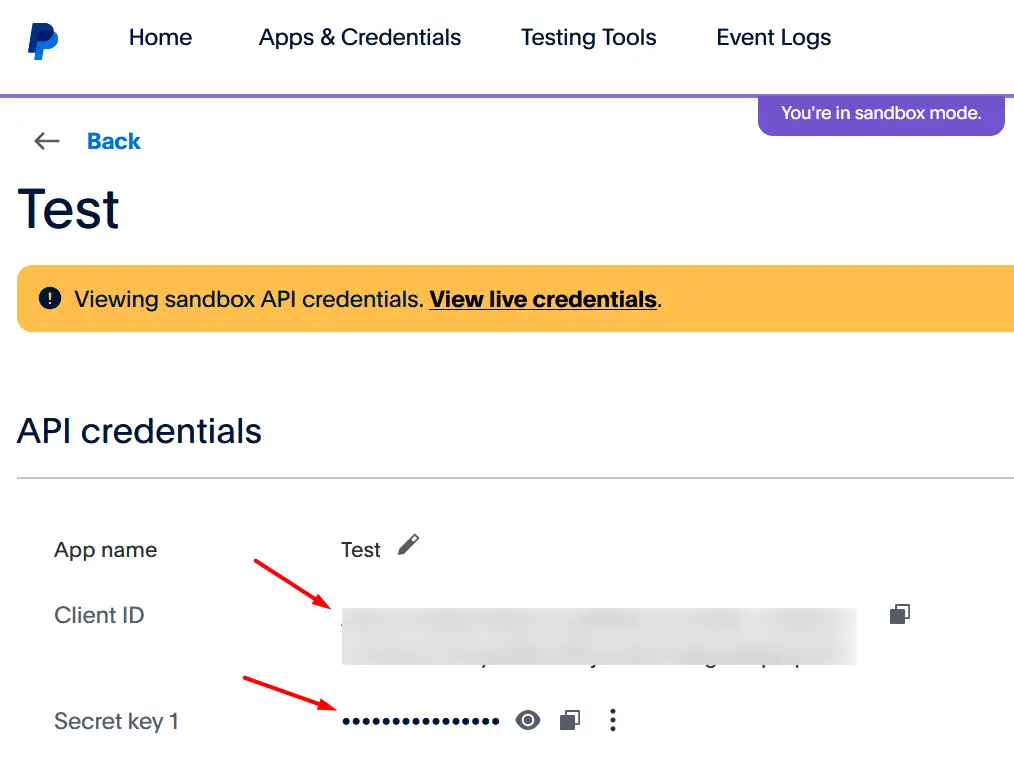
Task: Click the masked secret key dots
Action: (420, 721)
